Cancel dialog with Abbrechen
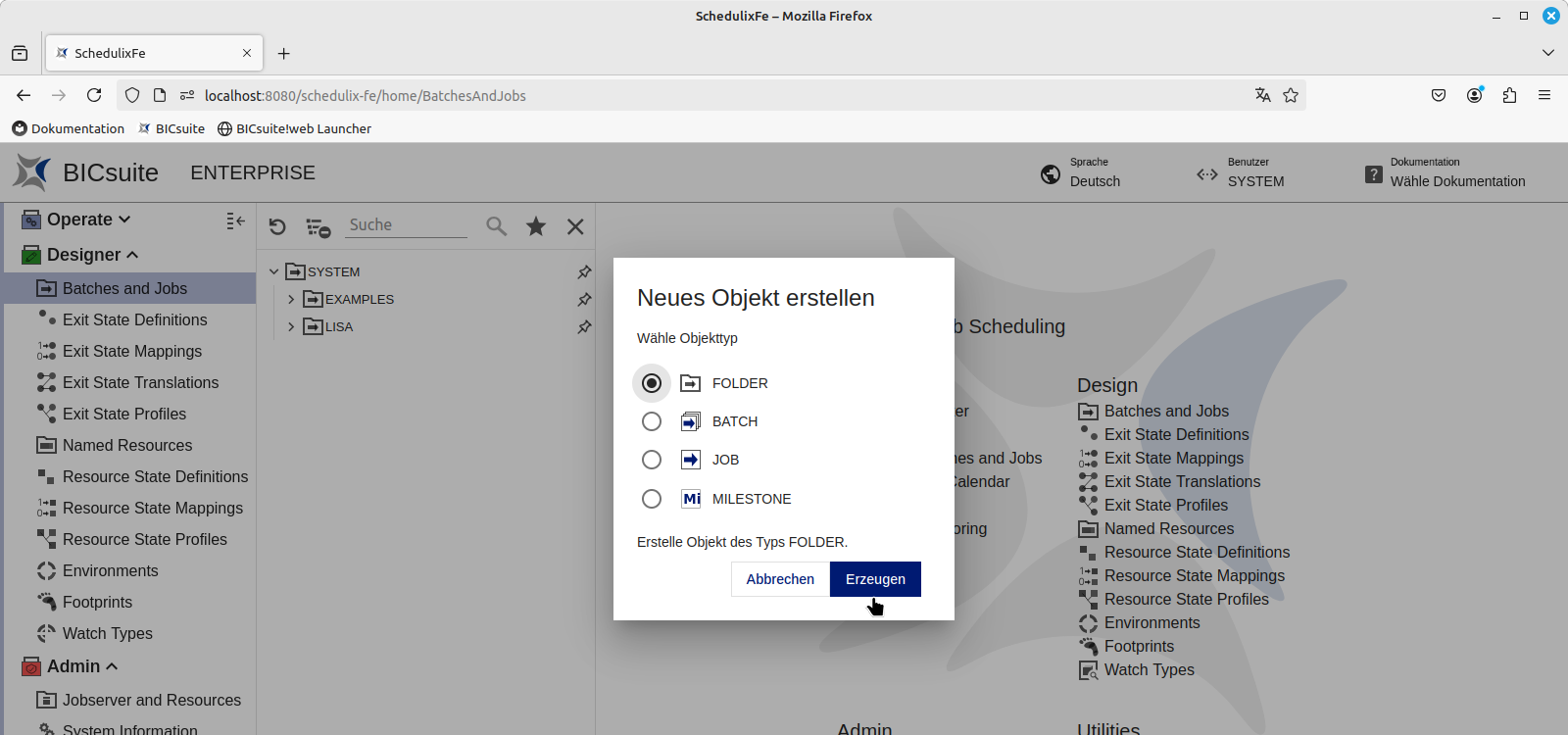The height and width of the screenshot is (735, 1568). click(780, 579)
